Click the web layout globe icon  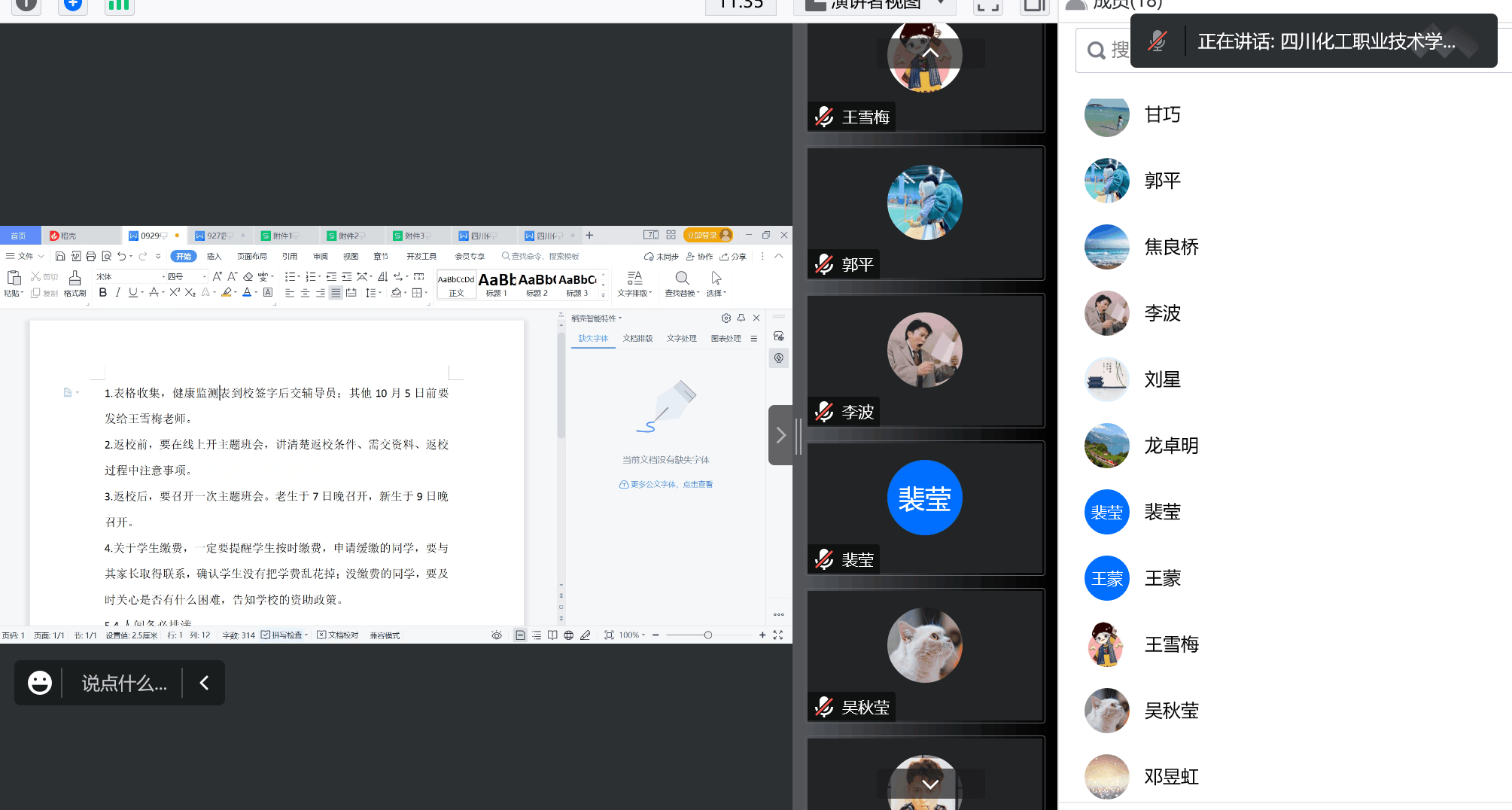[569, 635]
